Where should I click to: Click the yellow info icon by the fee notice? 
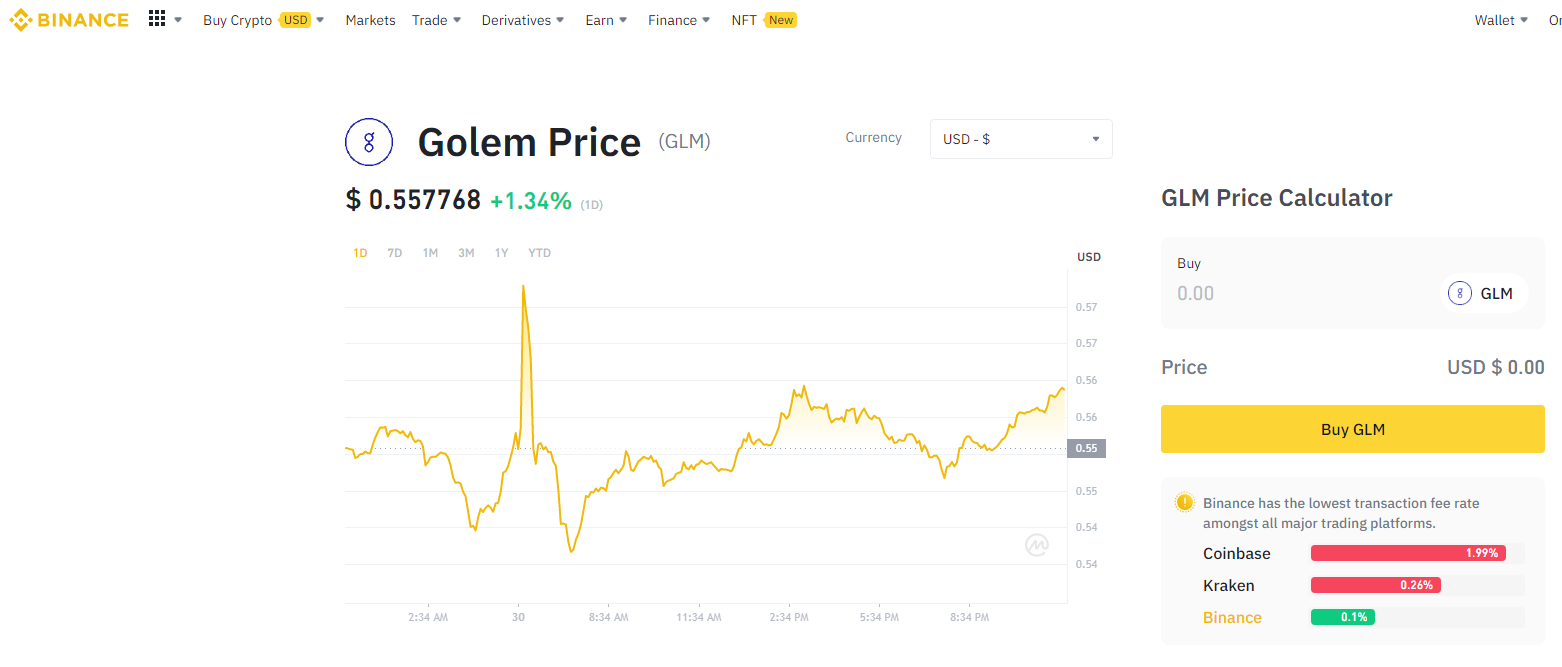(1185, 503)
